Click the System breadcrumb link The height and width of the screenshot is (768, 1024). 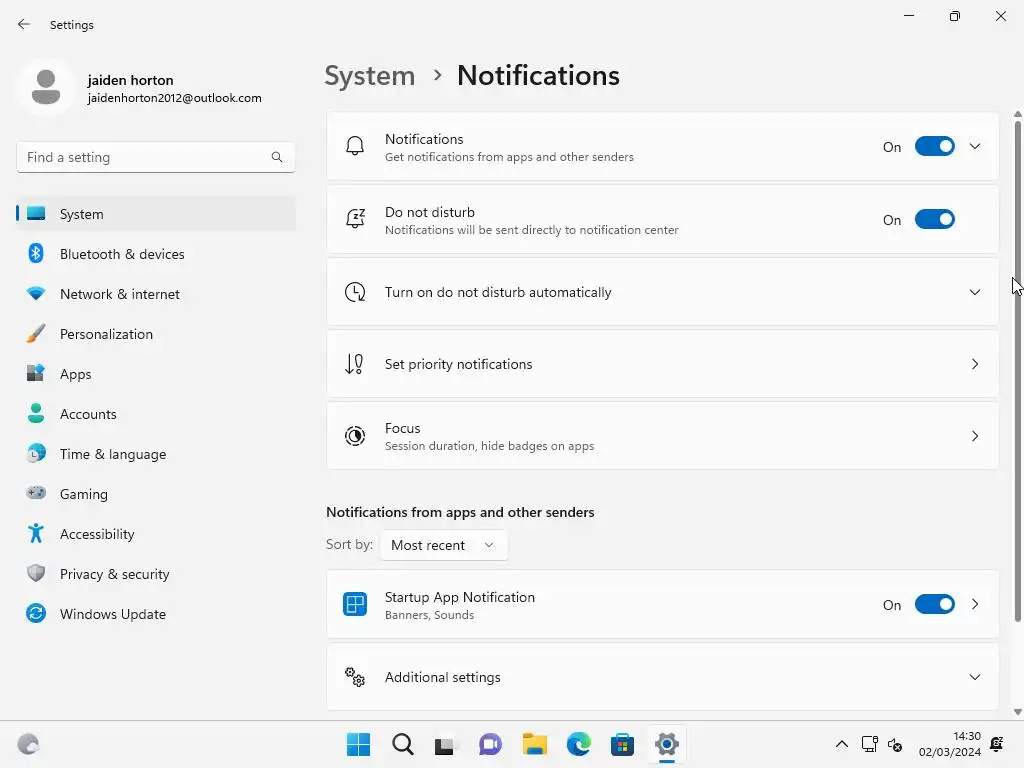click(370, 76)
